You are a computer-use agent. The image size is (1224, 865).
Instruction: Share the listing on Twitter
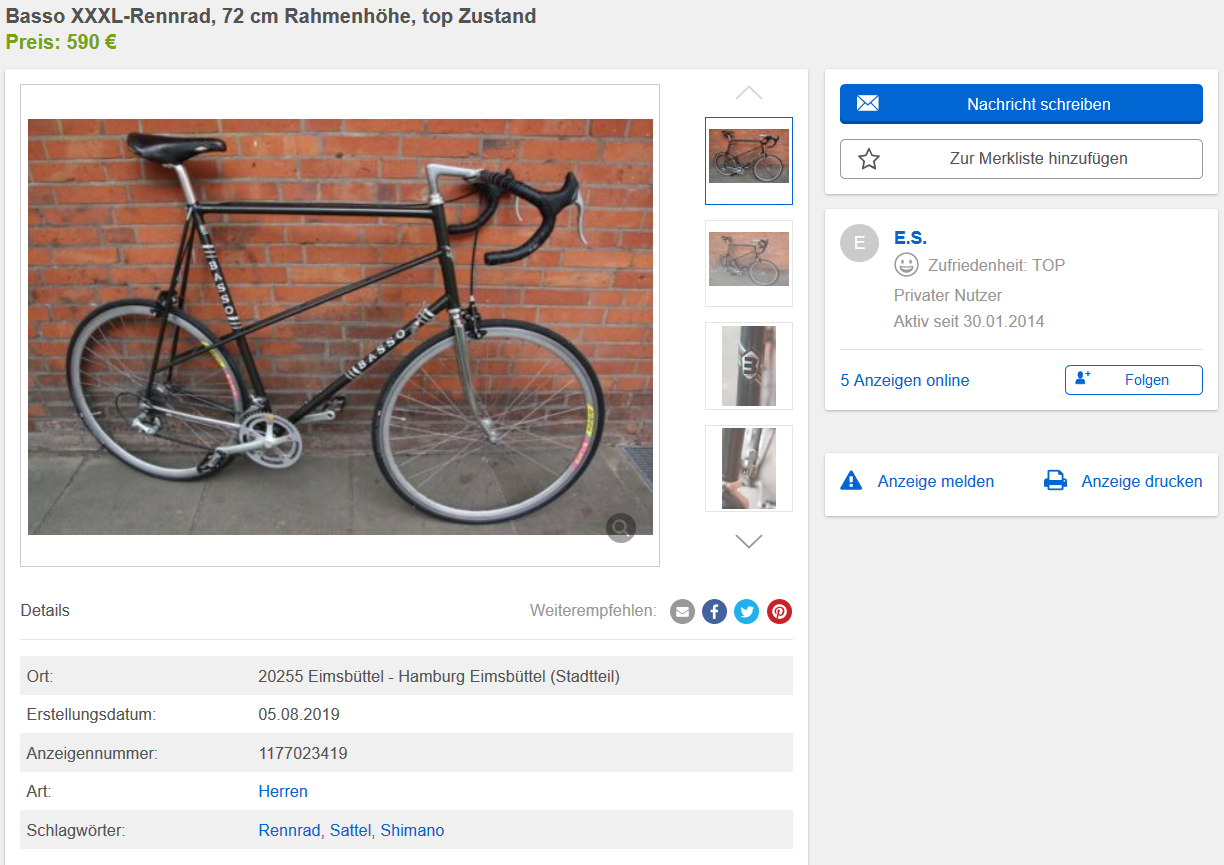[x=747, y=611]
